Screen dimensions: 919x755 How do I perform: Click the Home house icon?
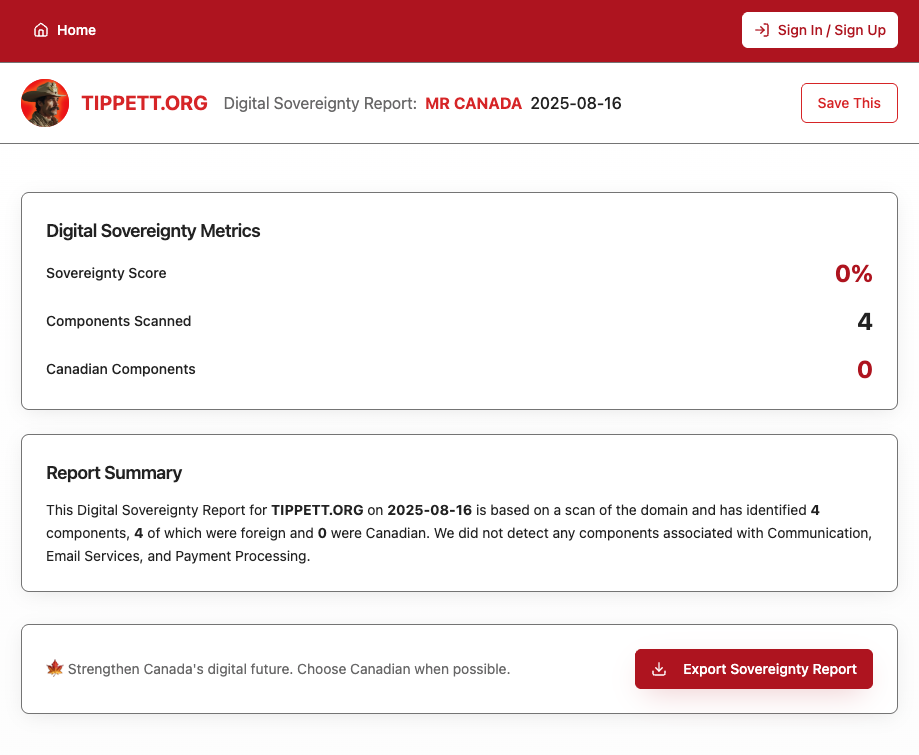41,30
